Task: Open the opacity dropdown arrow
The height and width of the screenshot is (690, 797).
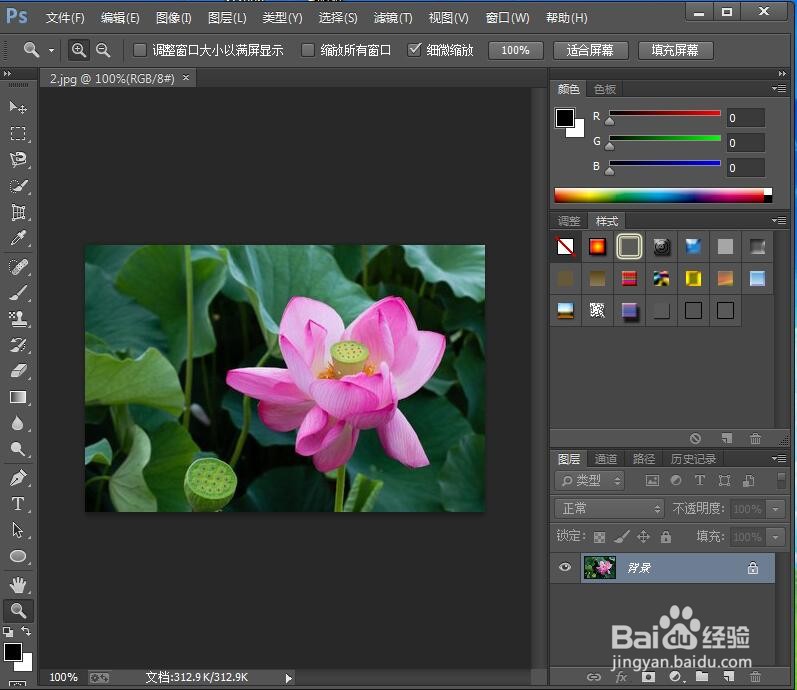Action: 776,508
